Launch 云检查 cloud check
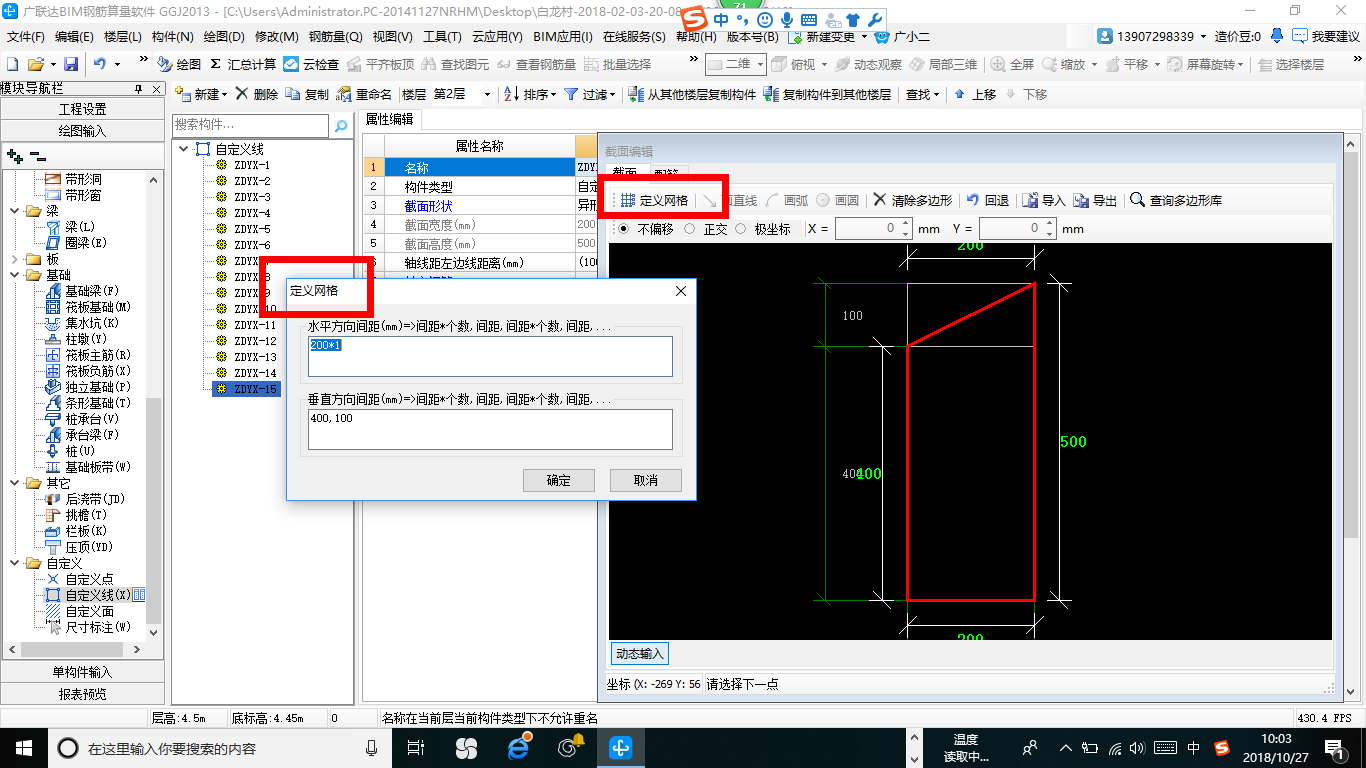The height and width of the screenshot is (768, 1366). point(311,64)
